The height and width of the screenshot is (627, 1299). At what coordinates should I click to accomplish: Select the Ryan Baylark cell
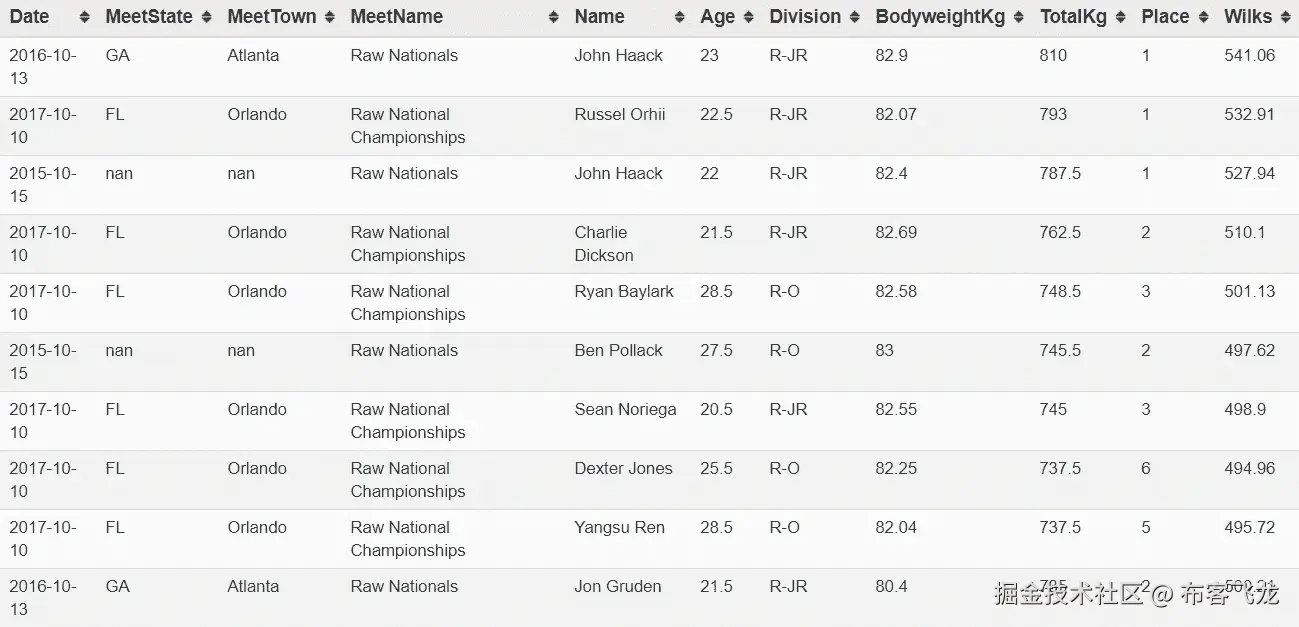(x=624, y=292)
